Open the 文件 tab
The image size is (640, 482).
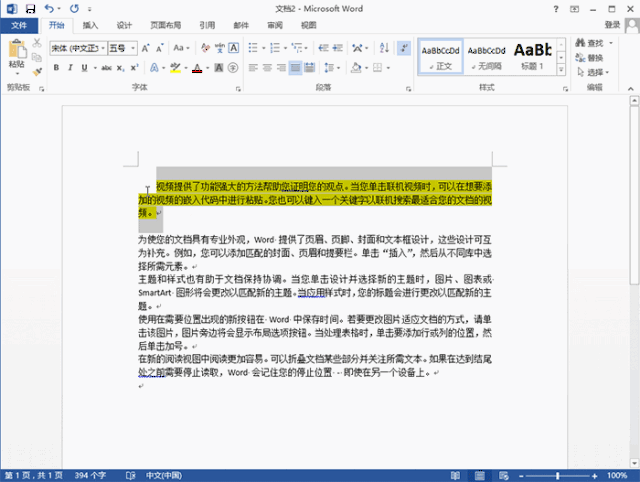[x=19, y=25]
